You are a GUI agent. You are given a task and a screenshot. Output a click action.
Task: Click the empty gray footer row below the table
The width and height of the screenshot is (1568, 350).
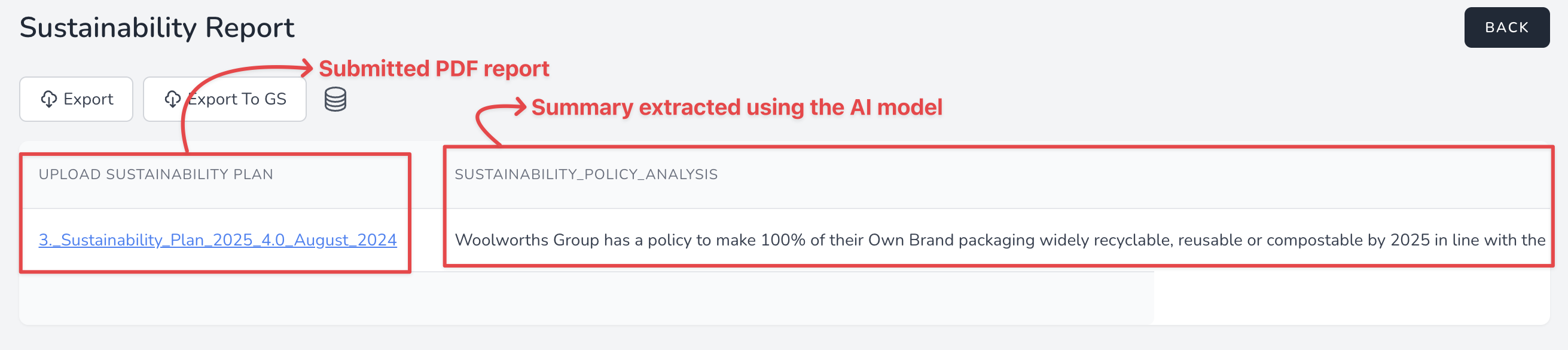click(x=586, y=298)
